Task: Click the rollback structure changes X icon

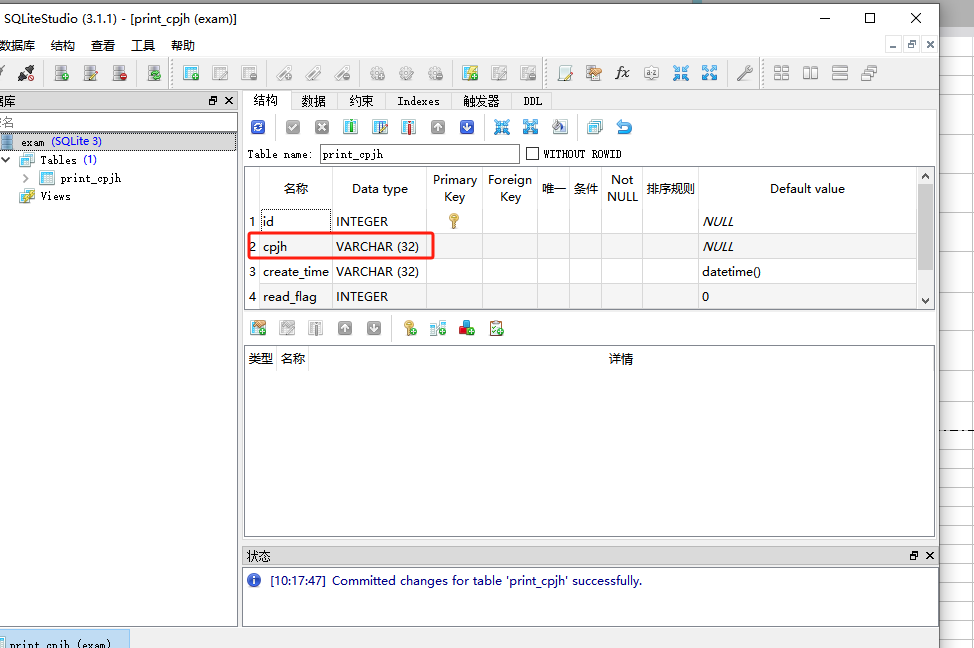Action: (322, 127)
